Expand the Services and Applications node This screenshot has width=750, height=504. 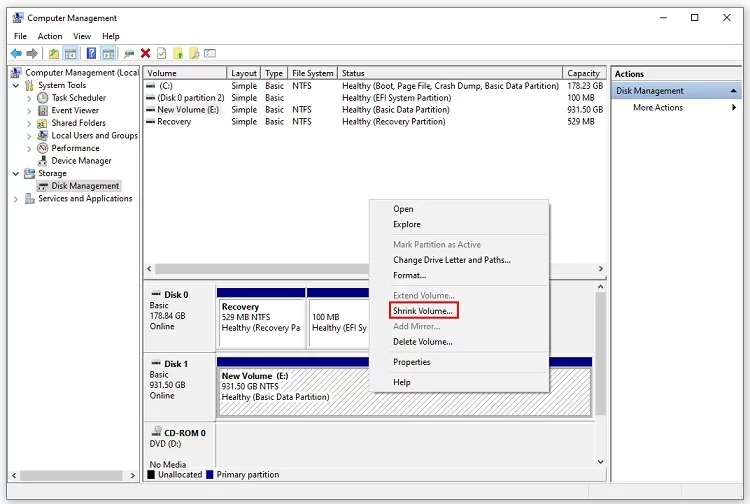coord(16,199)
